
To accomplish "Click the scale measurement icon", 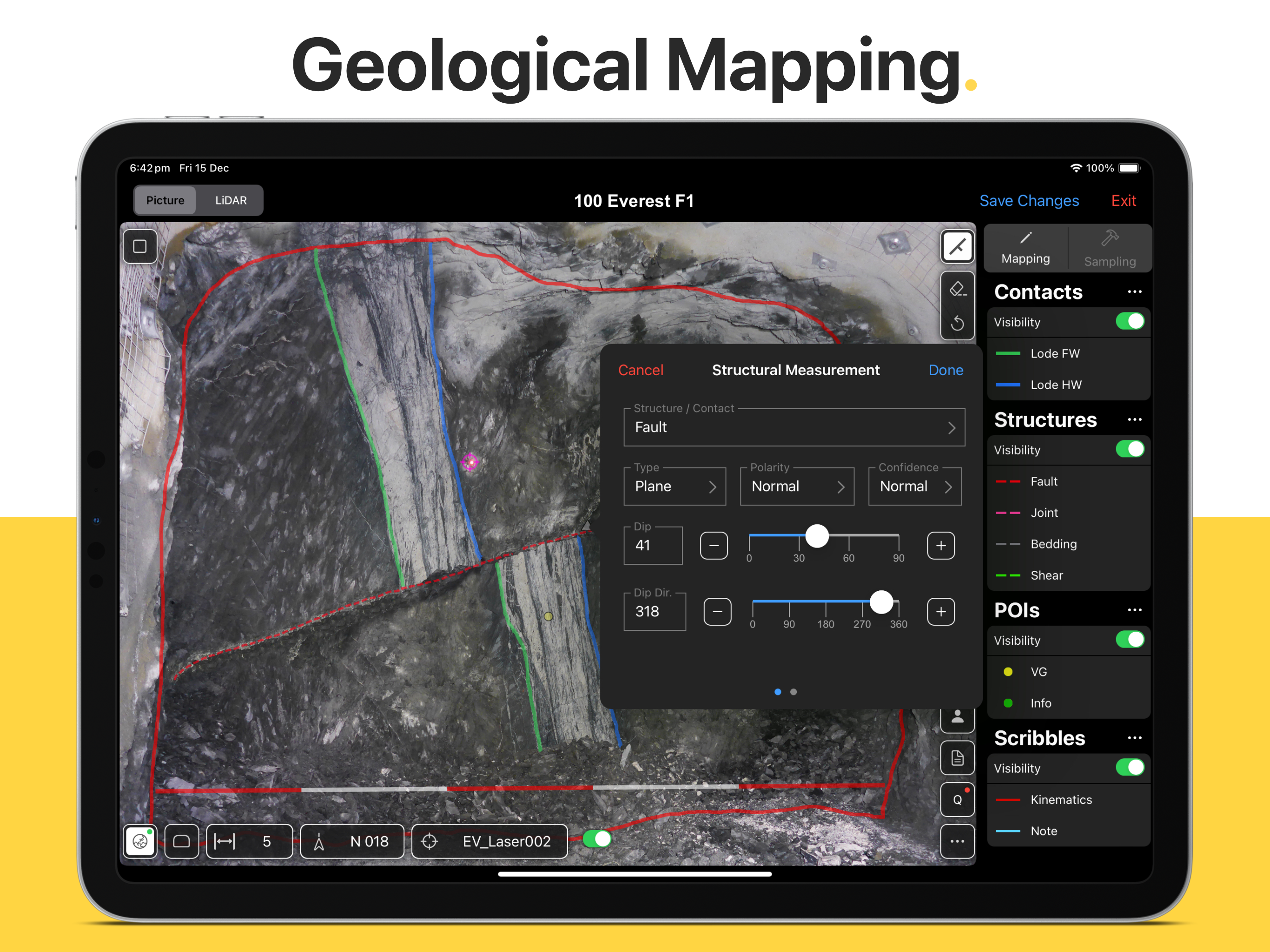I will [x=225, y=841].
